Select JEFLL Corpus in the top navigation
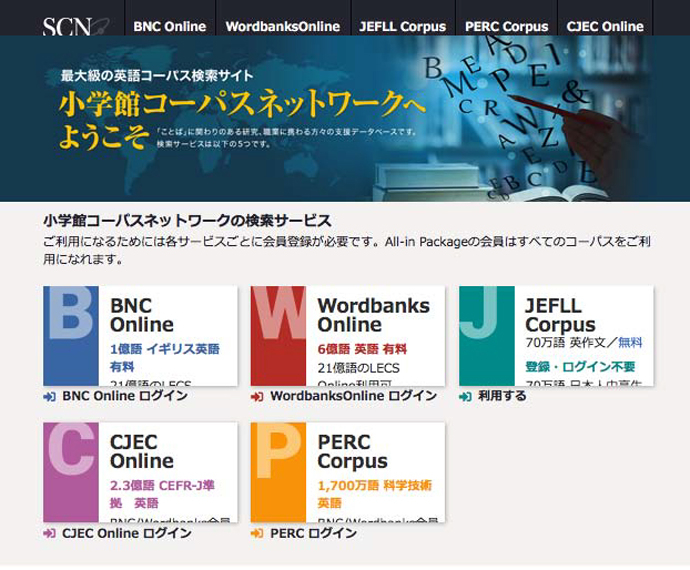The image size is (690, 570). [403, 26]
